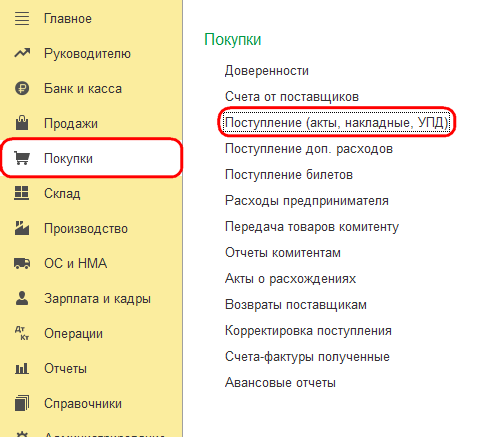This screenshot has width=485, height=437.
Task: Open Счета от поставщиков
Action: 292,97
